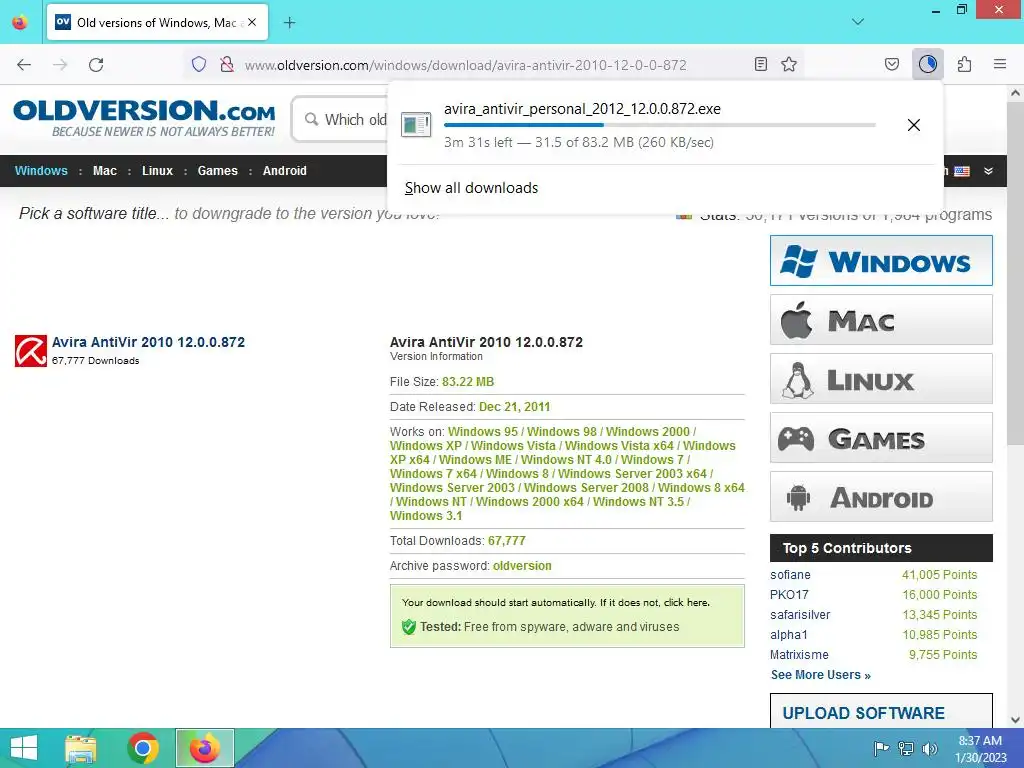1024x768 pixels.
Task: Toggle reader view icon in address bar
Action: [x=761, y=64]
